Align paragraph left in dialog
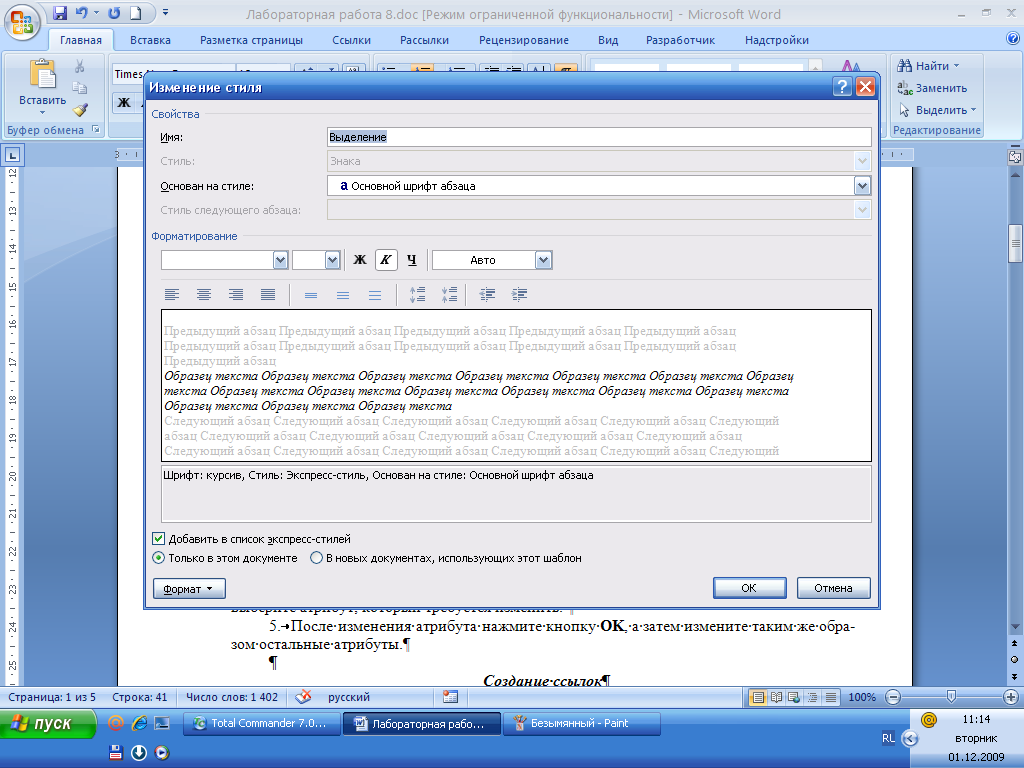The width and height of the screenshot is (1024, 768). 172,295
